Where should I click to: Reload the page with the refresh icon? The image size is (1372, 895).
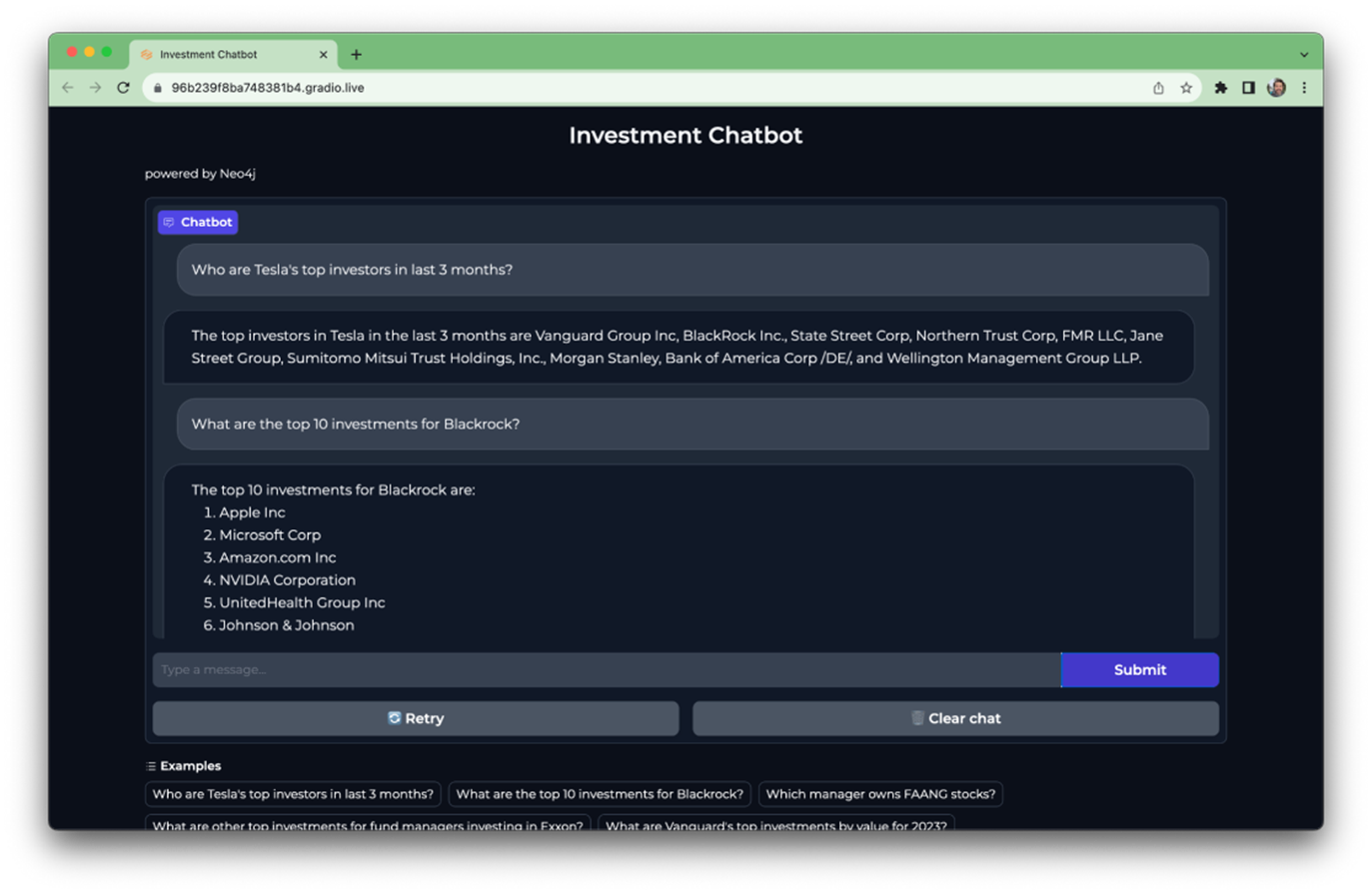pyautogui.click(x=123, y=88)
